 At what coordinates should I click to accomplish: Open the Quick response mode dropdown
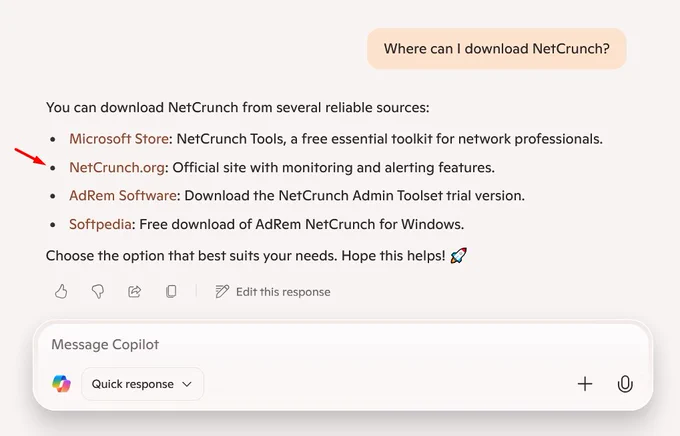click(142, 384)
